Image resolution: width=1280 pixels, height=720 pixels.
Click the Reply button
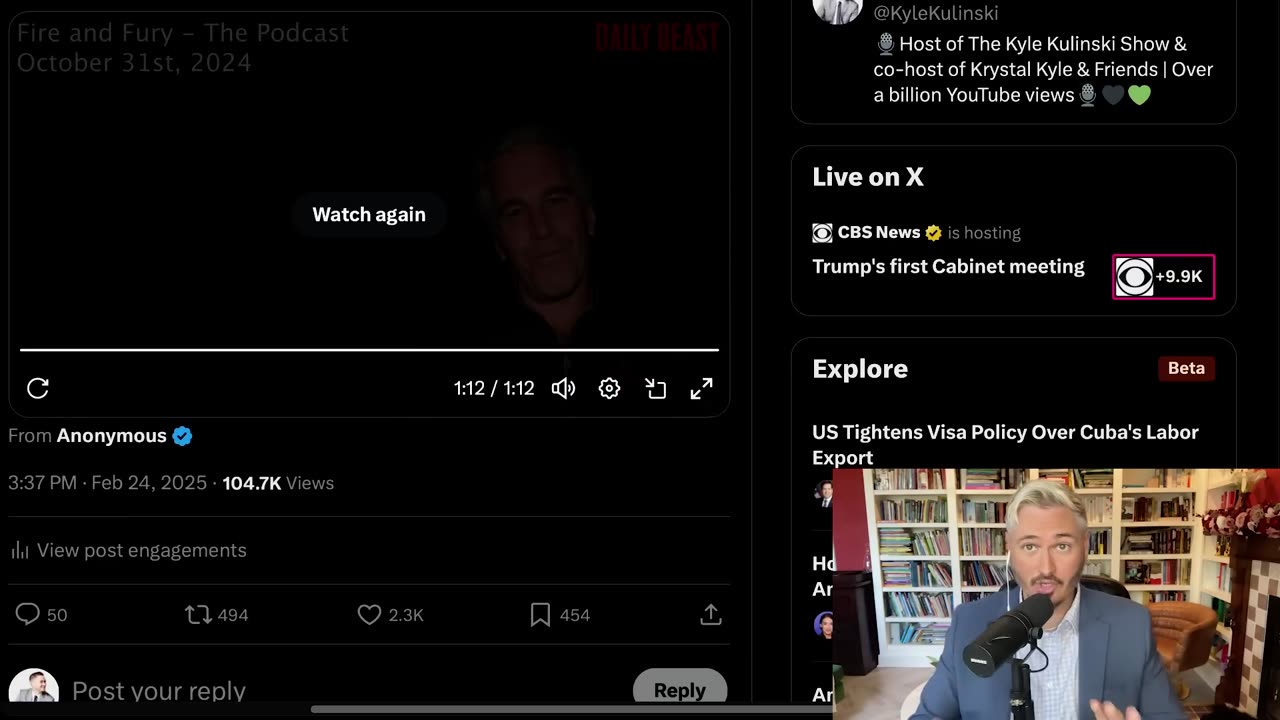tap(680, 688)
